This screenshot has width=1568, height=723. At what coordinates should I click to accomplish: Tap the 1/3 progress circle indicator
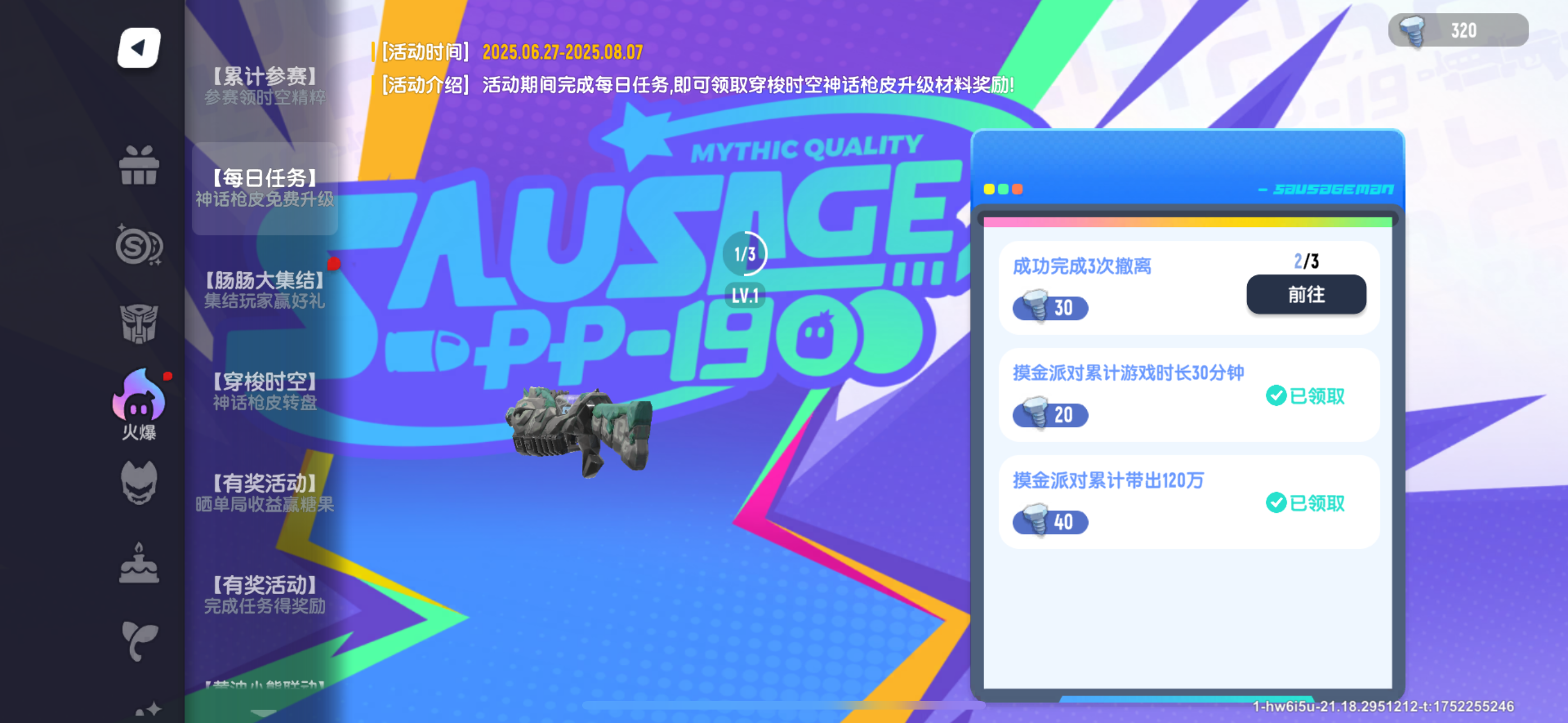tap(744, 254)
